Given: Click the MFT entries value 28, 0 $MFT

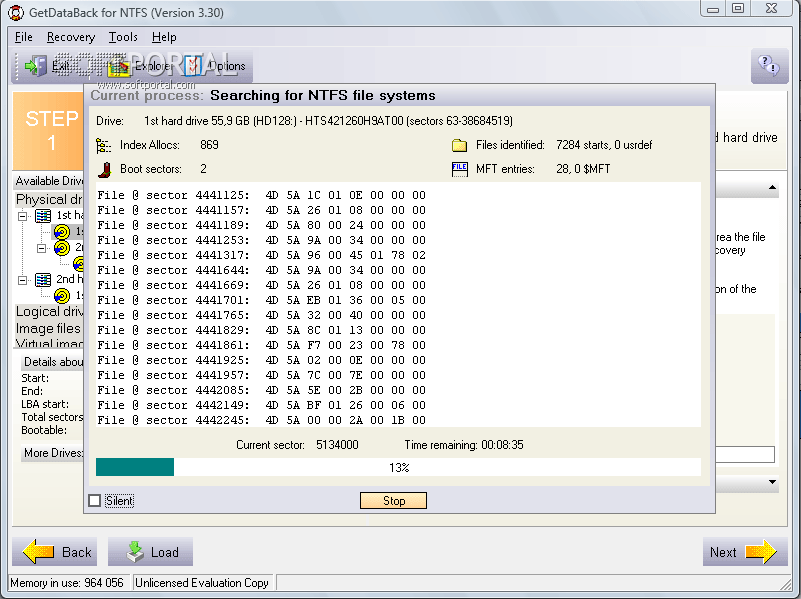Looking at the screenshot, I should [583, 169].
